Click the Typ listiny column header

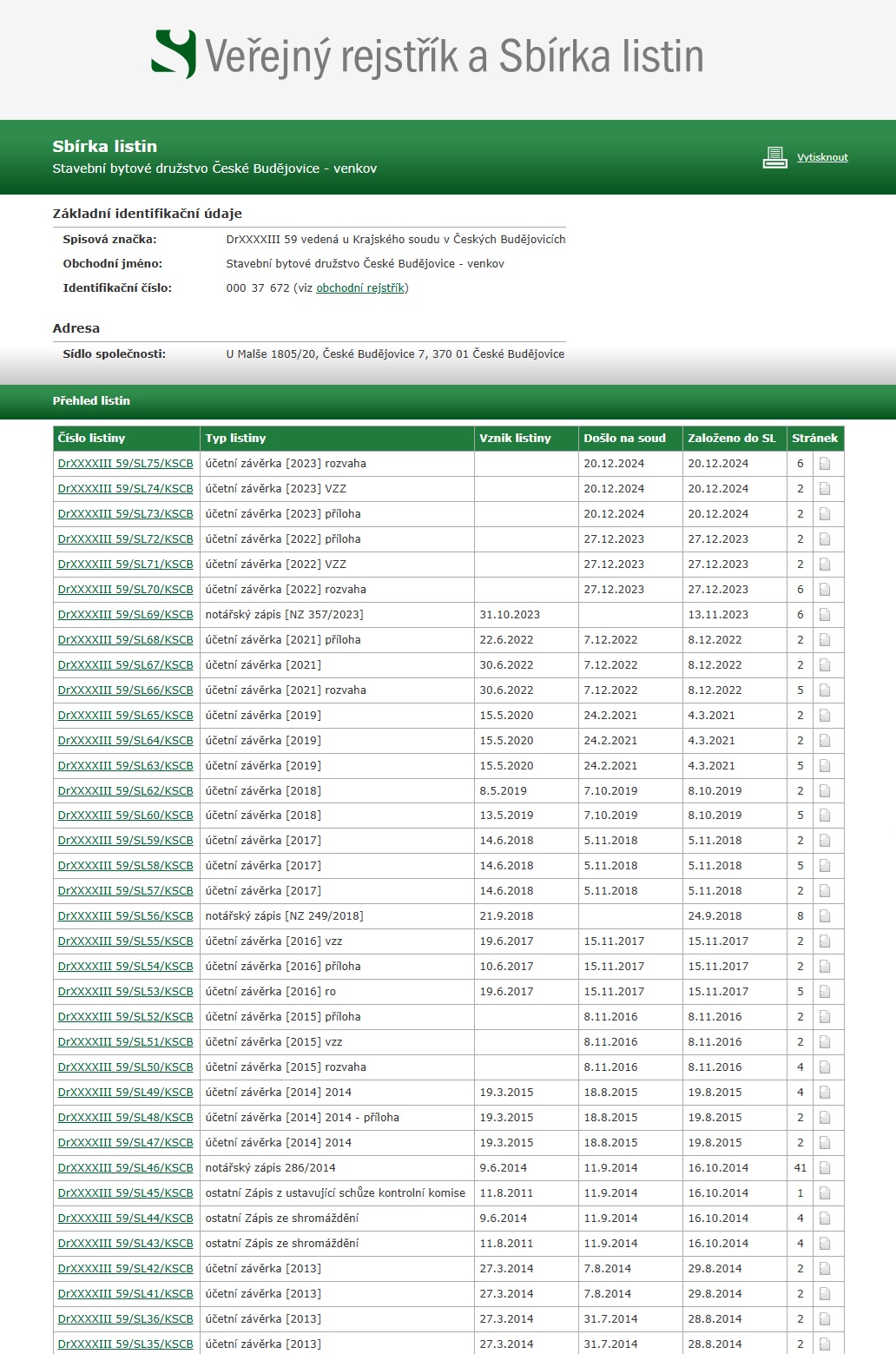pyautogui.click(x=236, y=439)
